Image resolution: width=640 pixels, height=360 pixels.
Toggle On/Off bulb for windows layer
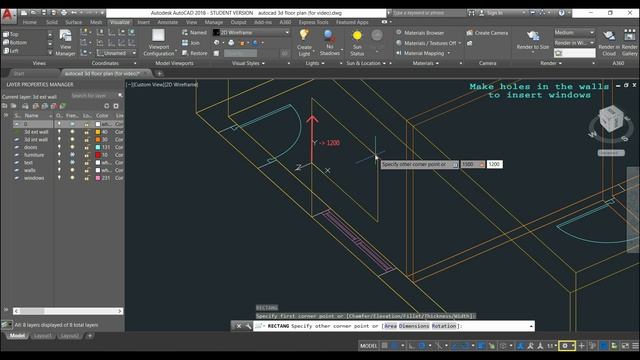(x=59, y=178)
